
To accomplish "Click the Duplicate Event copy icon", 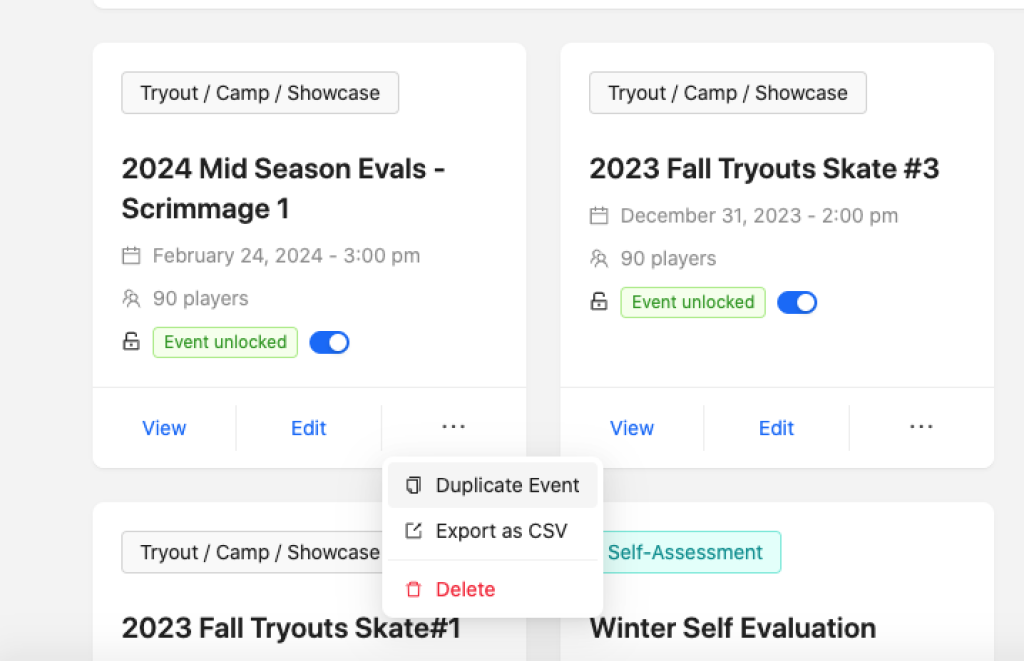I will 413,486.
